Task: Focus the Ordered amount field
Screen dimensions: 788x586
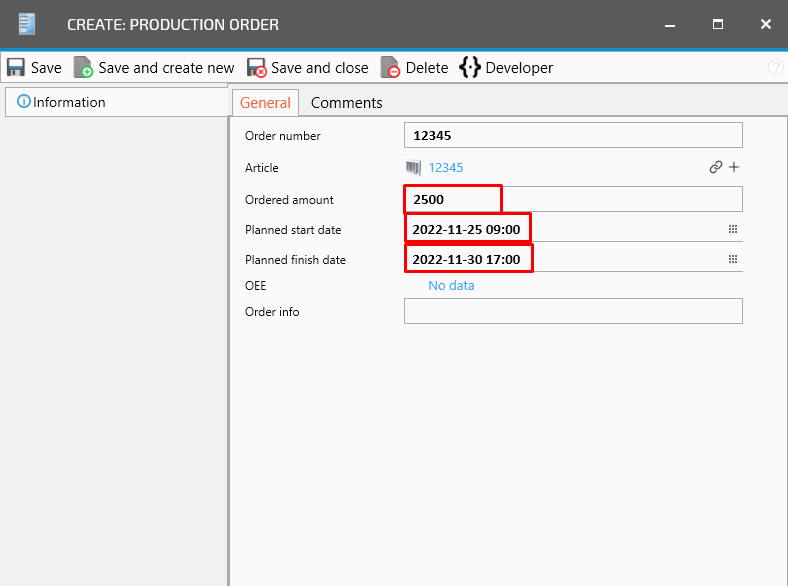Action: coord(620,200)
